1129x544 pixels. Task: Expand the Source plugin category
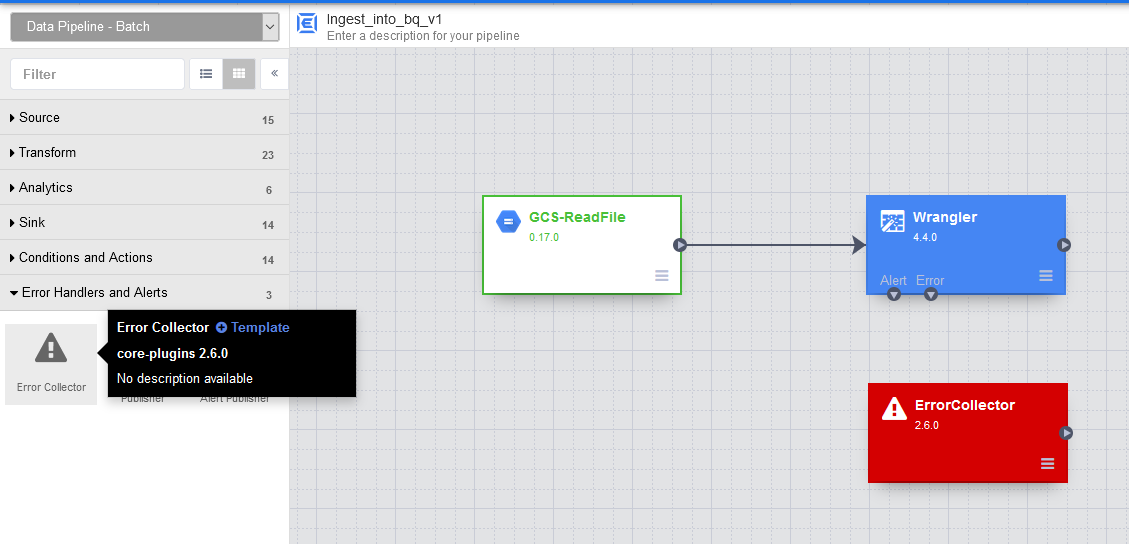[144, 117]
